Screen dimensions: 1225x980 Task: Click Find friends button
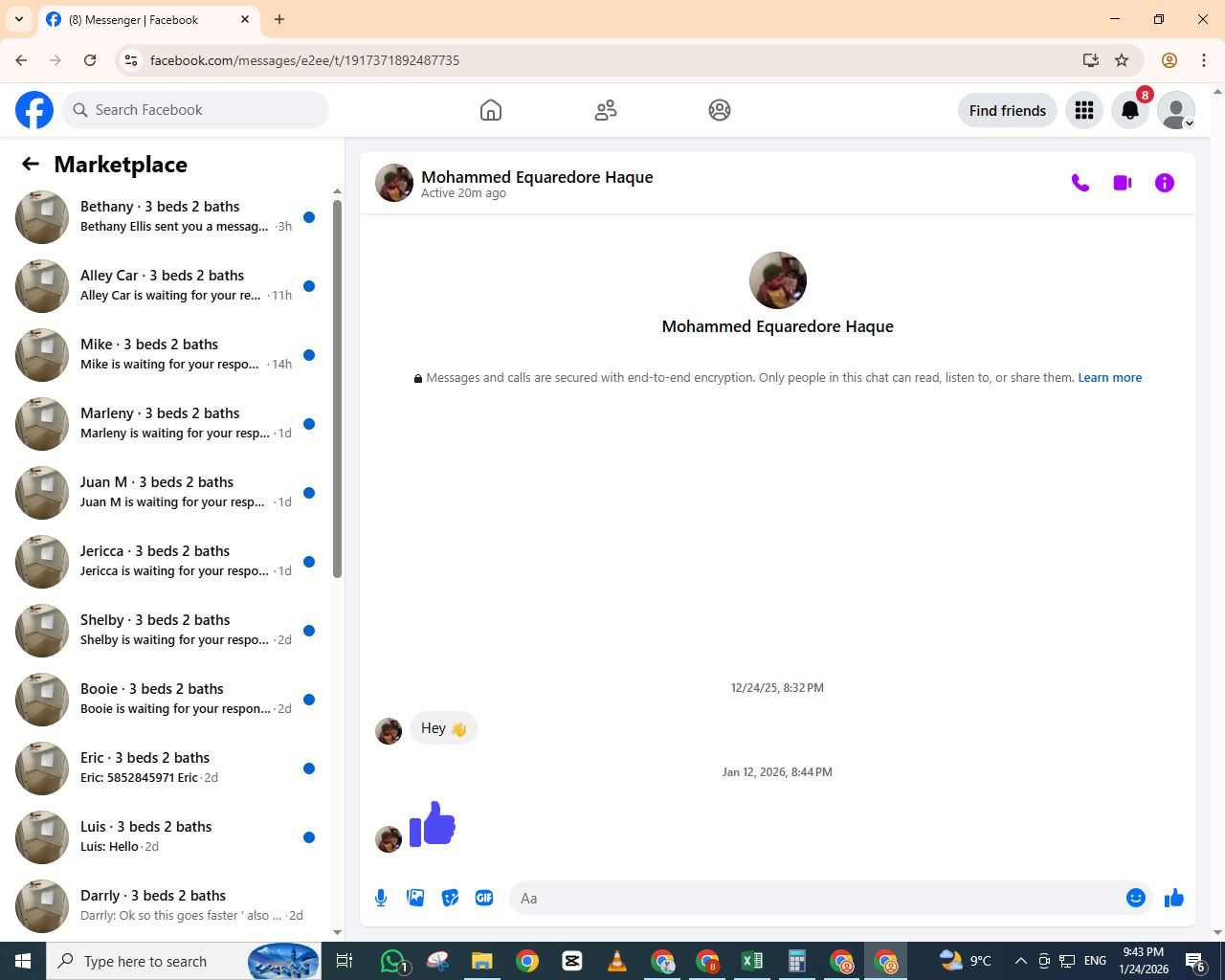(x=1008, y=110)
